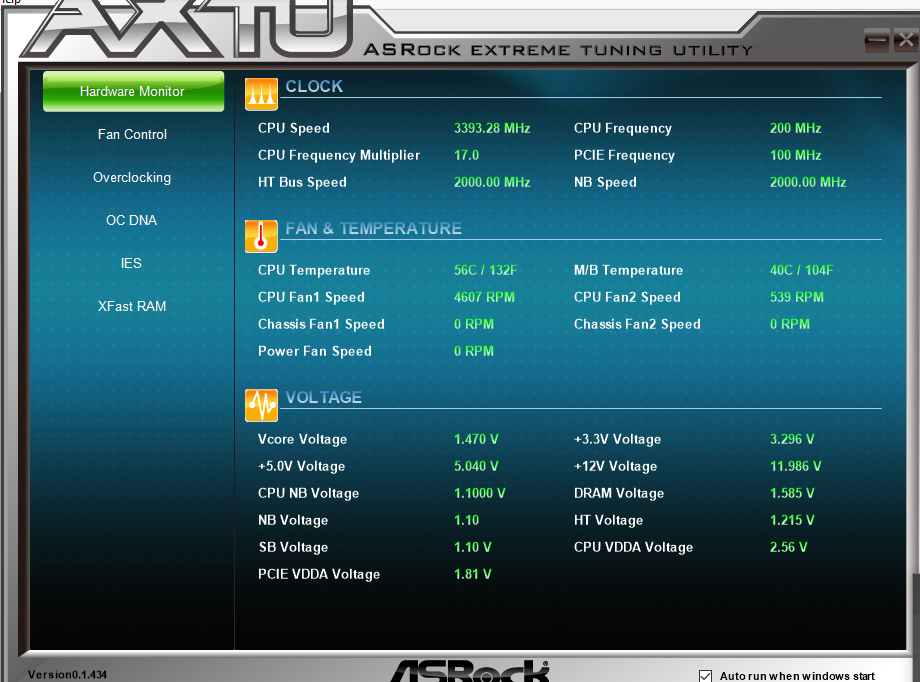Click the Power Fan Speed label
Image resolution: width=920 pixels, height=682 pixels.
pyautogui.click(x=314, y=351)
